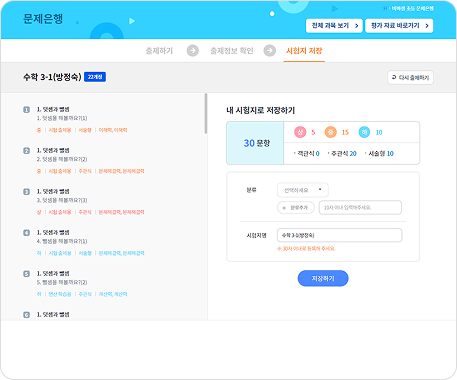
Task: Select the 시험지 저장 step tab
Action: [304, 51]
